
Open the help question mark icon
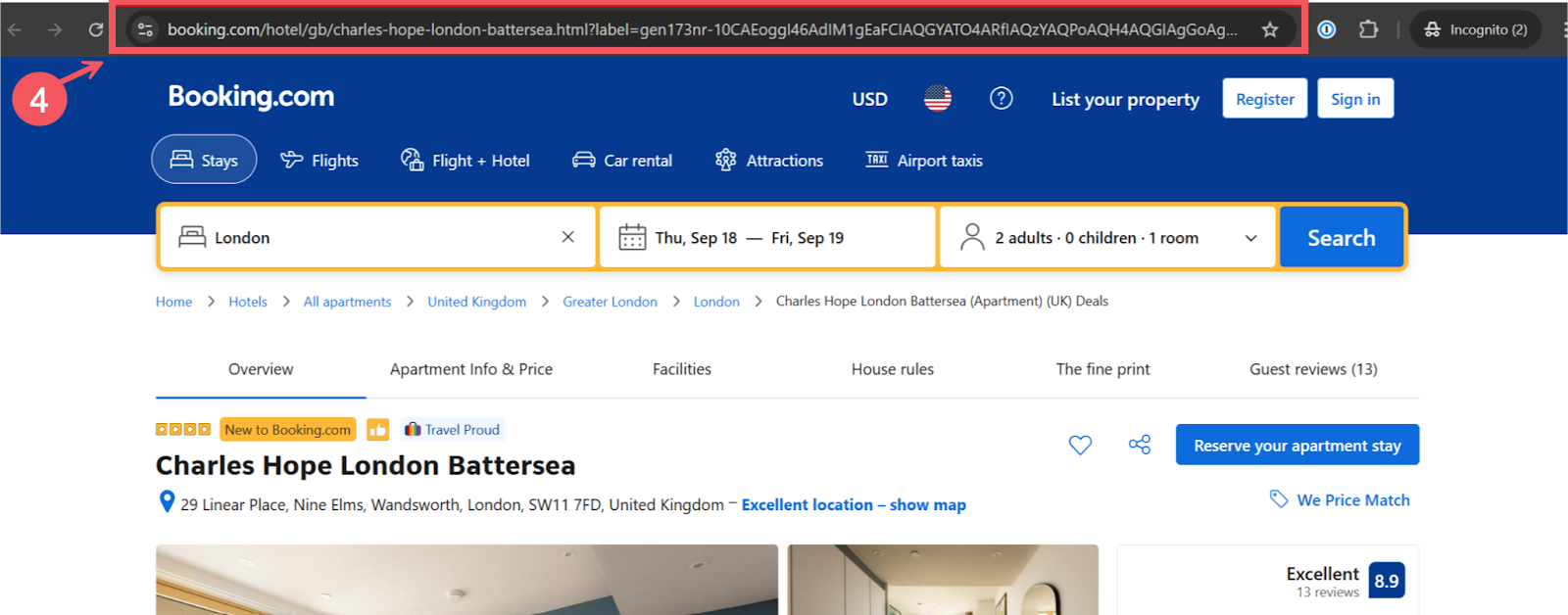1001,98
